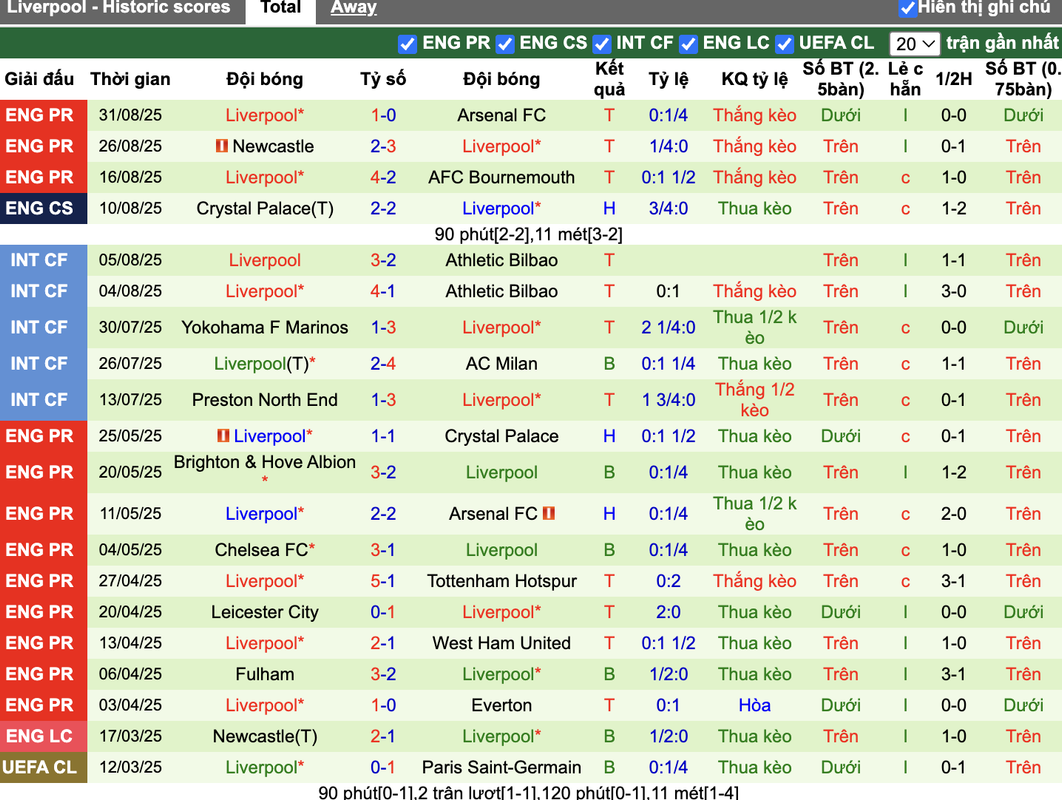Open the Away tab
The height and width of the screenshot is (800, 1062).
[x=354, y=8]
